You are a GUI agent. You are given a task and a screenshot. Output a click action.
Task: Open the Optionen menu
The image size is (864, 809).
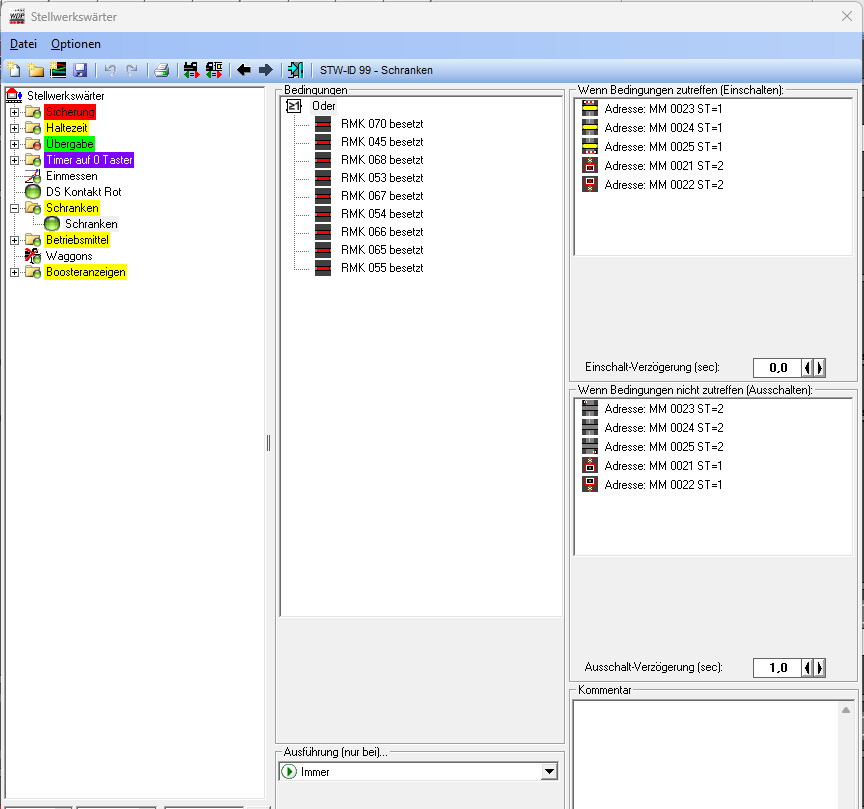(76, 44)
